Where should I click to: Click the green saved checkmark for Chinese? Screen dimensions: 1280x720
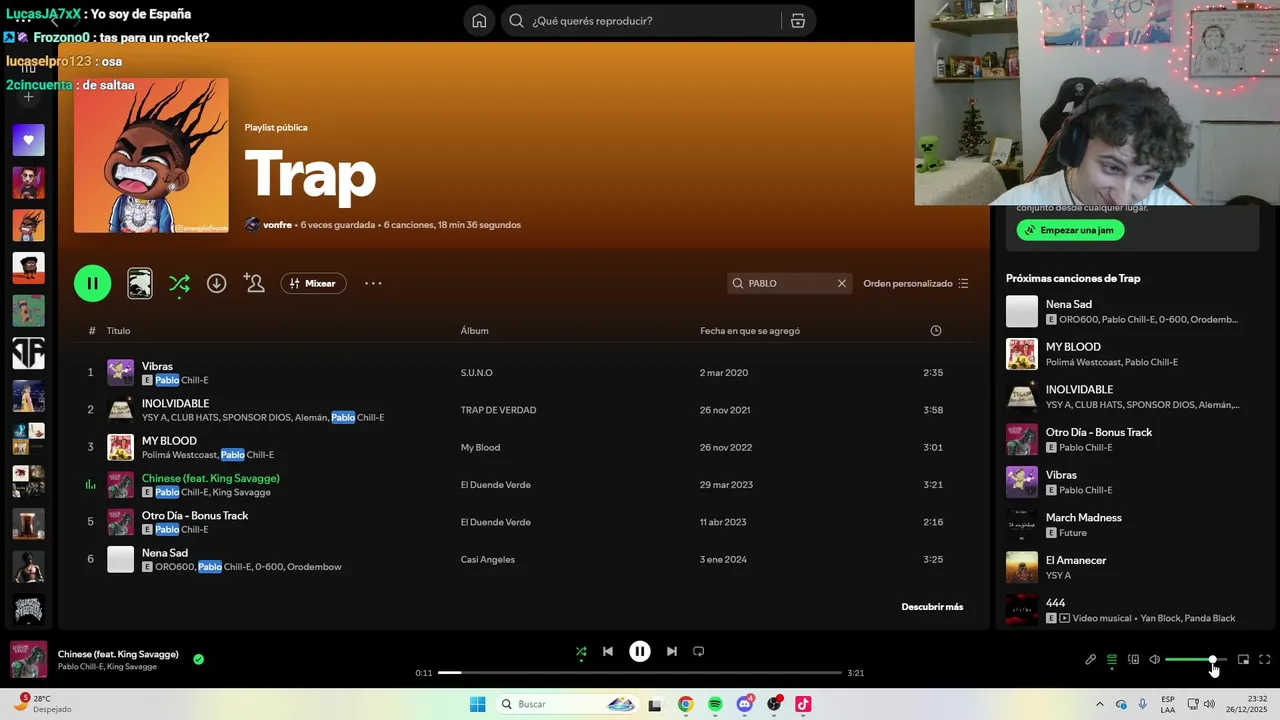pyautogui.click(x=199, y=659)
